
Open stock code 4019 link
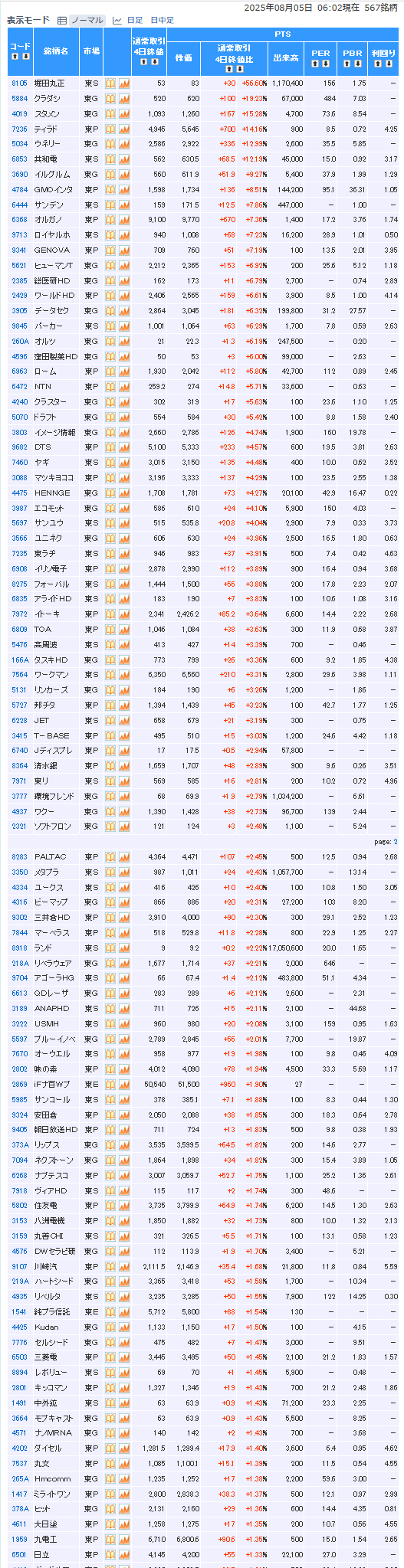[x=19, y=114]
